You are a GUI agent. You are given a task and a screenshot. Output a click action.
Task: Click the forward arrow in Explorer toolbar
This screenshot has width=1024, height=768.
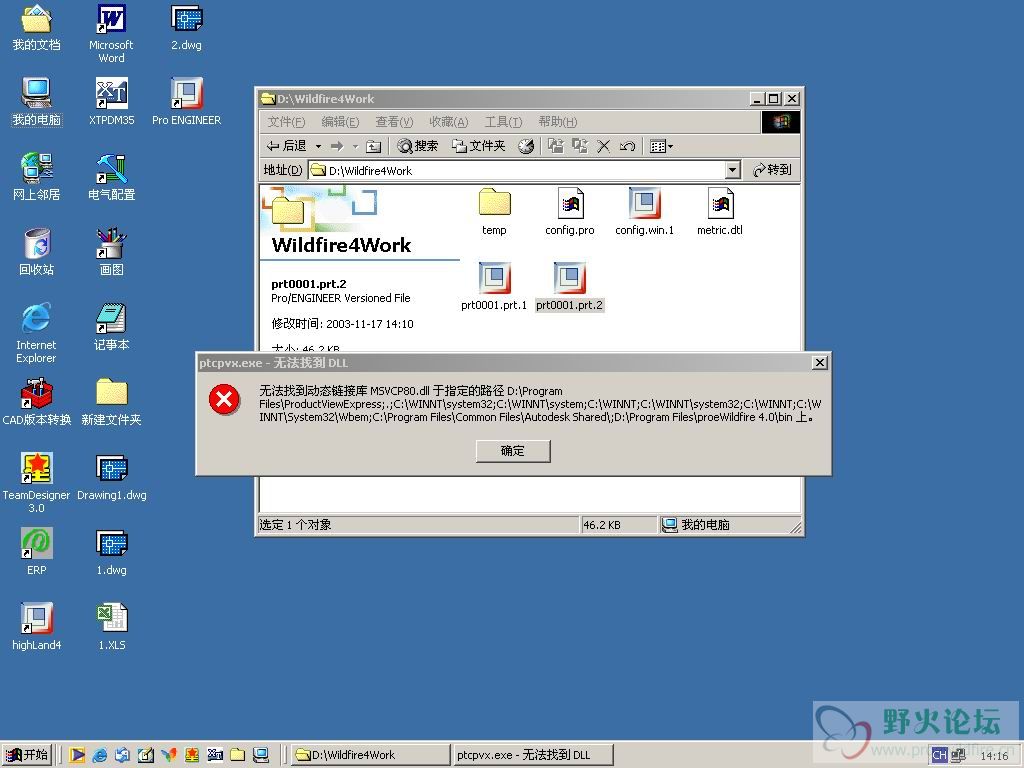point(337,146)
